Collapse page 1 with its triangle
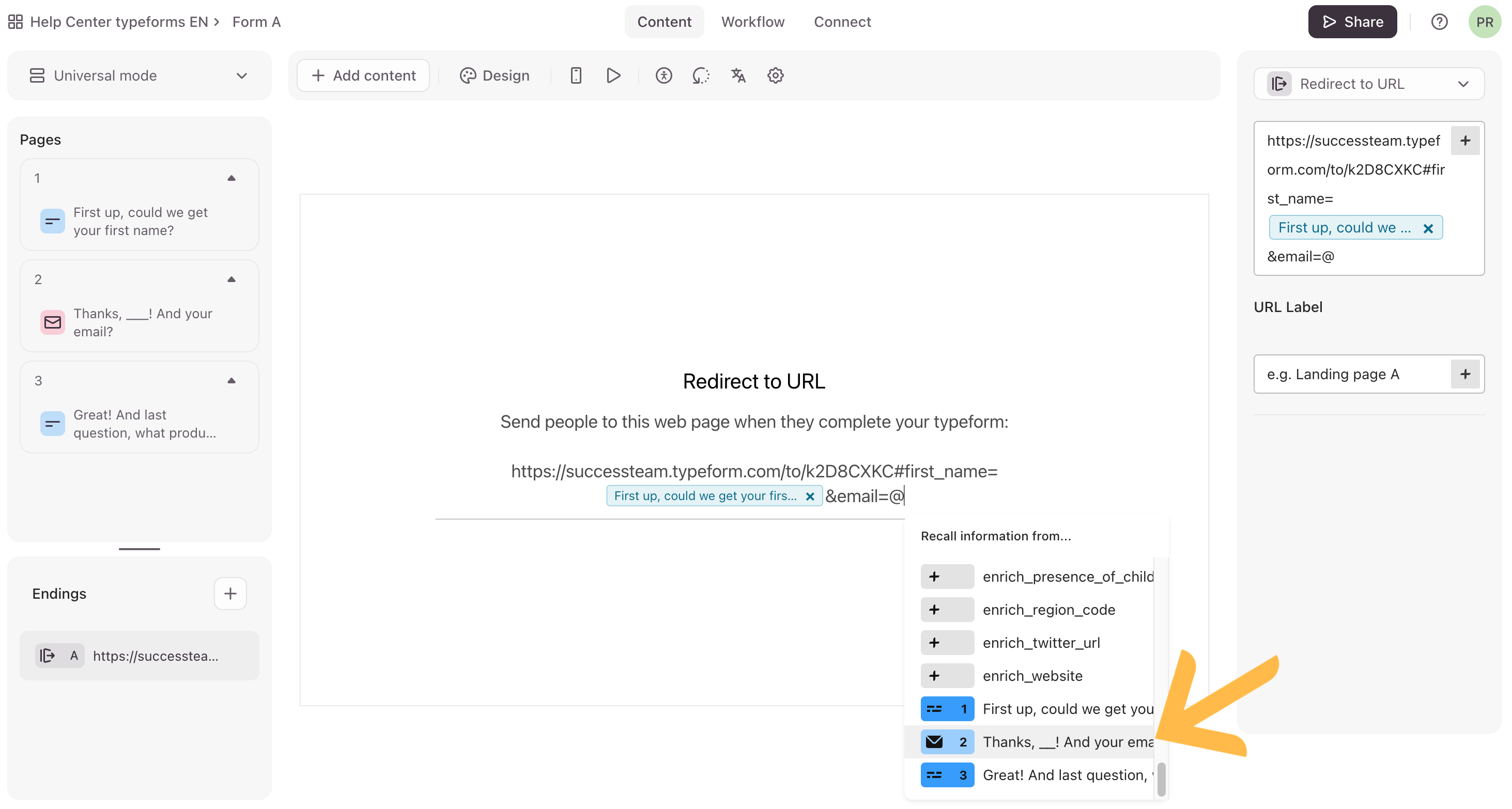This screenshot has width=1512, height=809. [x=232, y=178]
